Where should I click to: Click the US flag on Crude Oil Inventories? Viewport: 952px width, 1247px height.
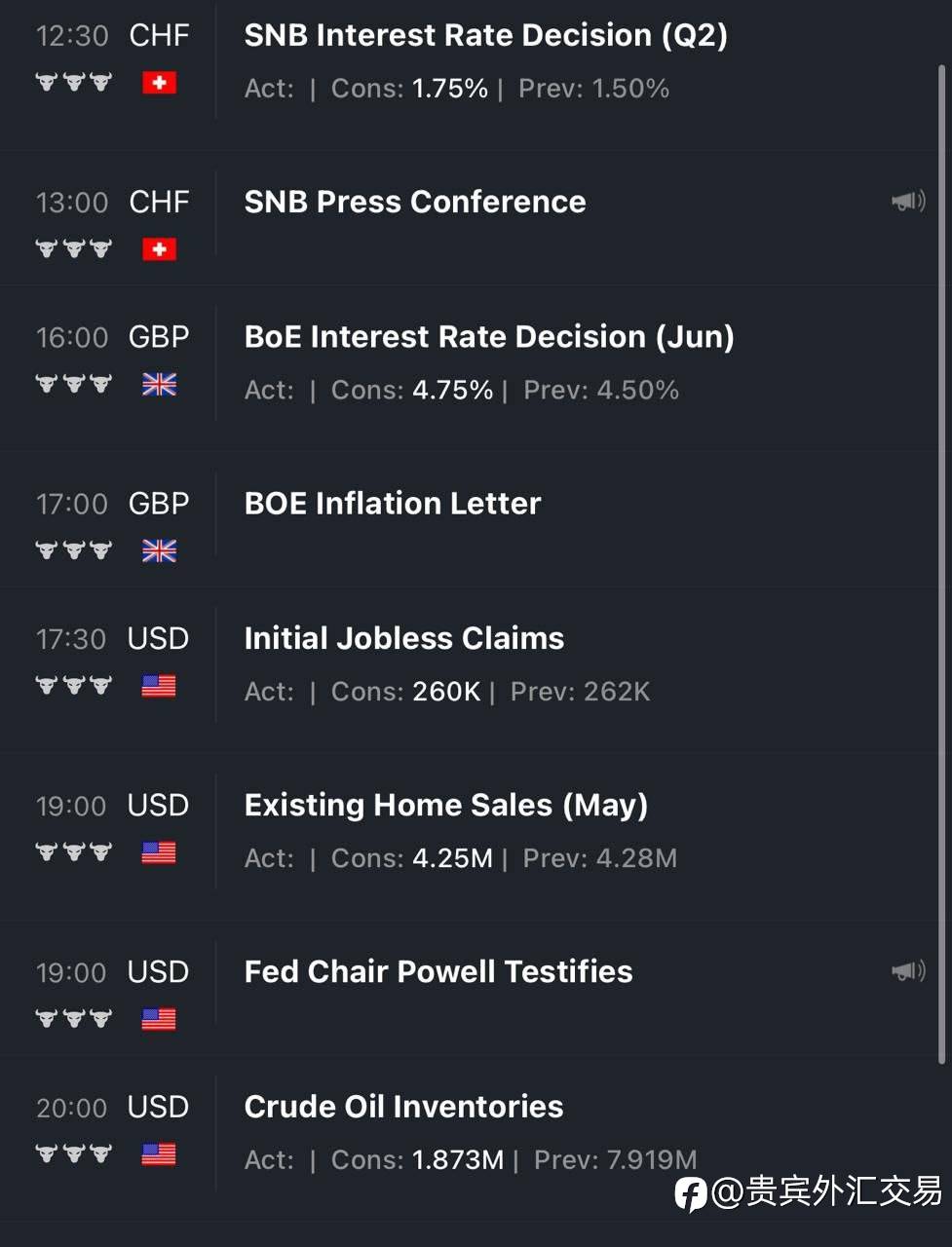[x=159, y=1154]
